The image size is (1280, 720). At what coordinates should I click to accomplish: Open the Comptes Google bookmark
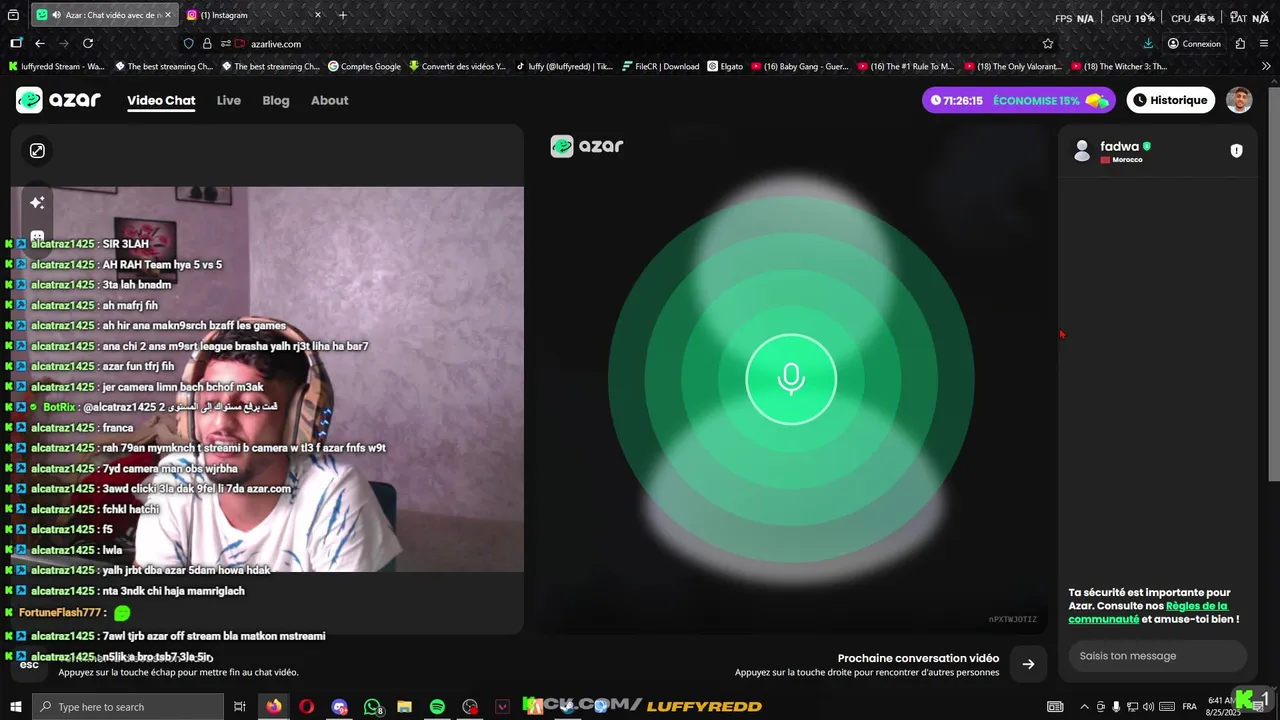[364, 67]
